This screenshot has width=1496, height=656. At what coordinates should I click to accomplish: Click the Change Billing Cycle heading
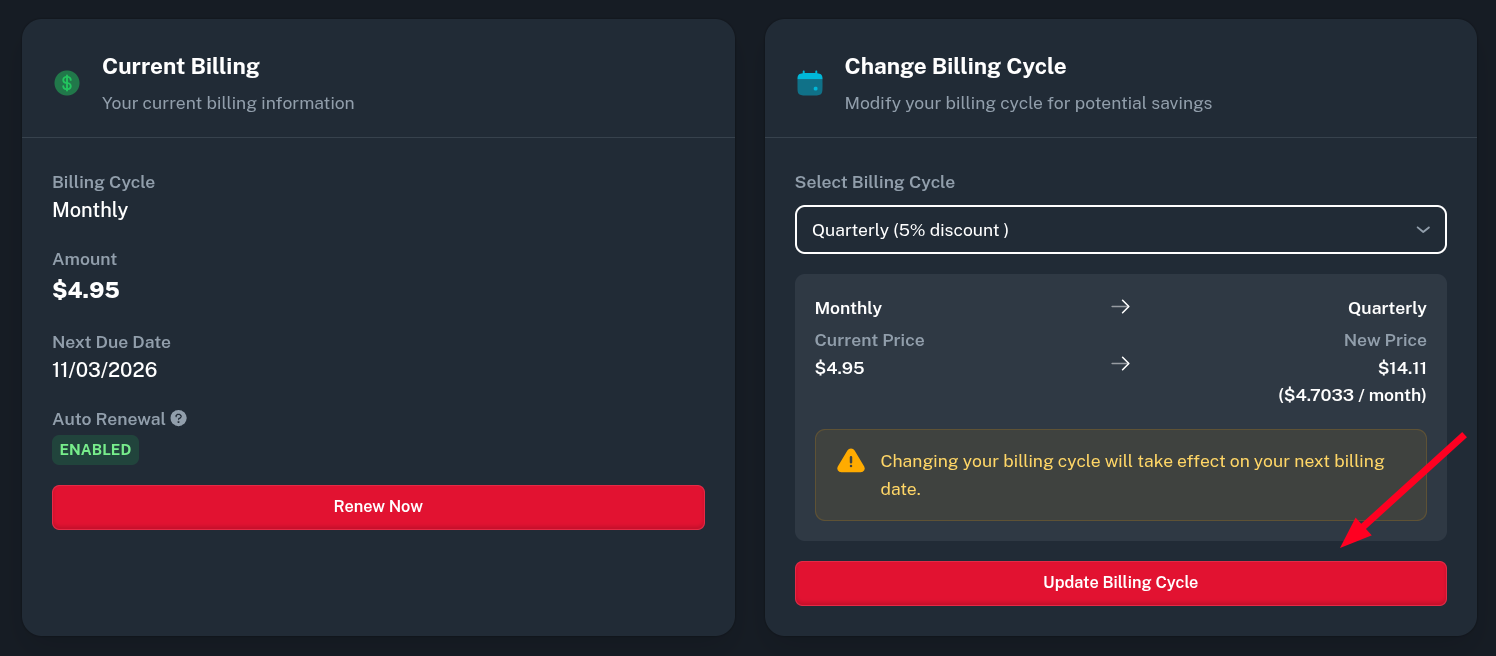(x=955, y=67)
